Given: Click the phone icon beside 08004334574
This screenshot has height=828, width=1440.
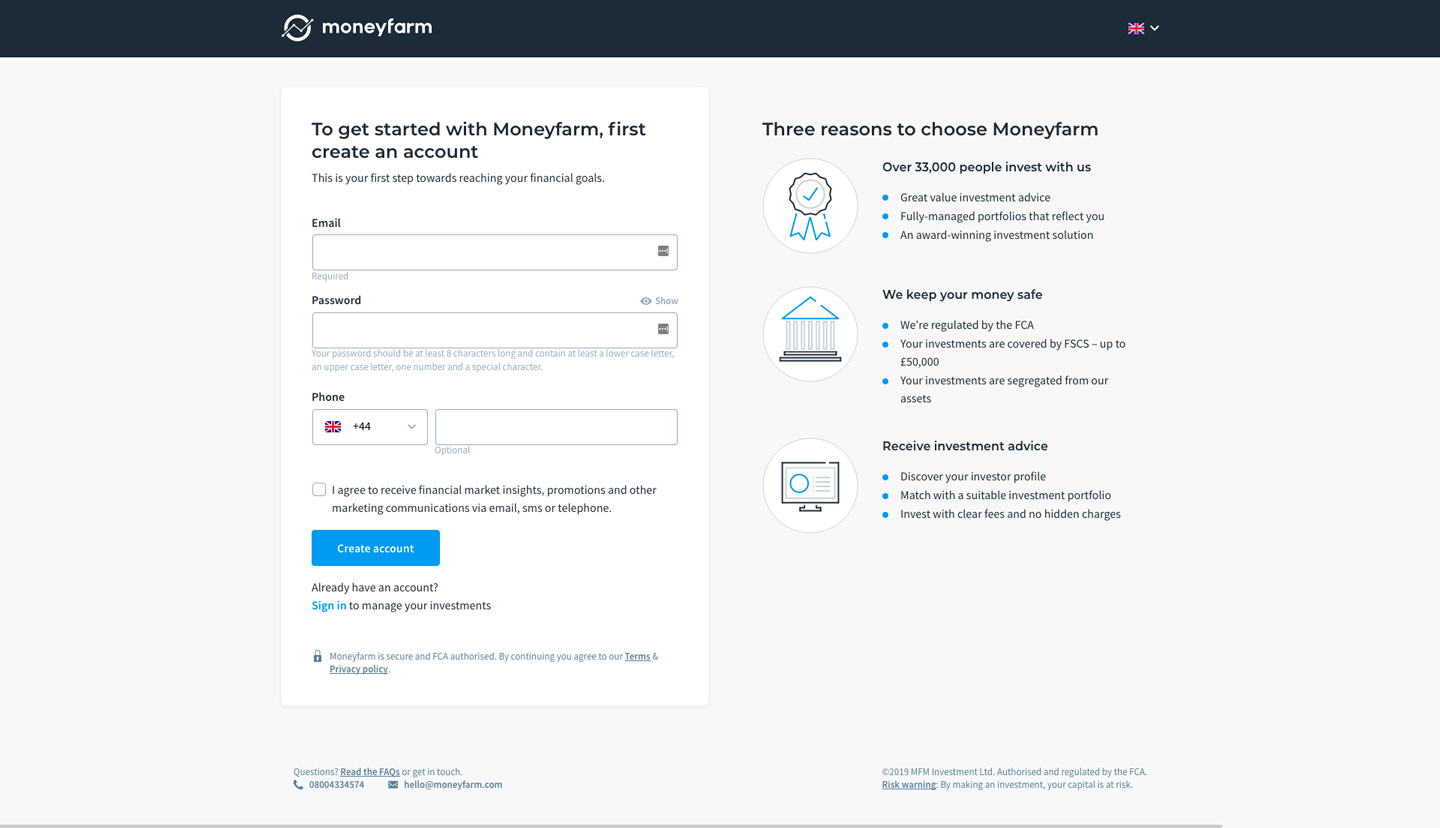Looking at the screenshot, I should coord(298,785).
